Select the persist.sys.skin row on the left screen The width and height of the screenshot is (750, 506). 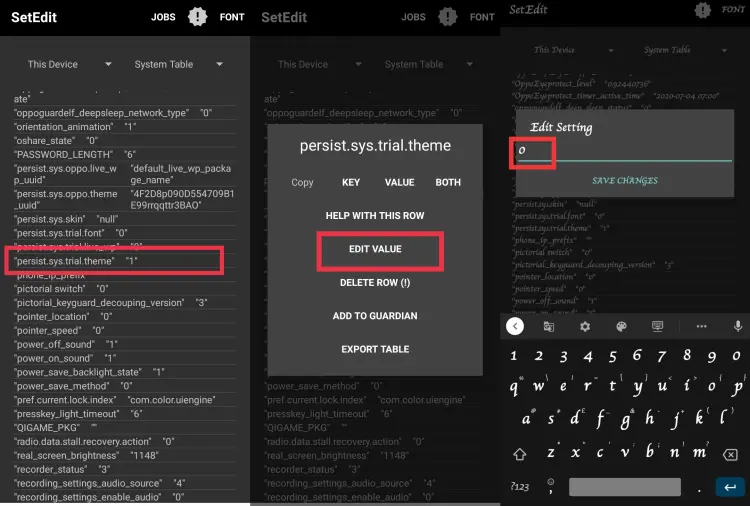pos(124,219)
